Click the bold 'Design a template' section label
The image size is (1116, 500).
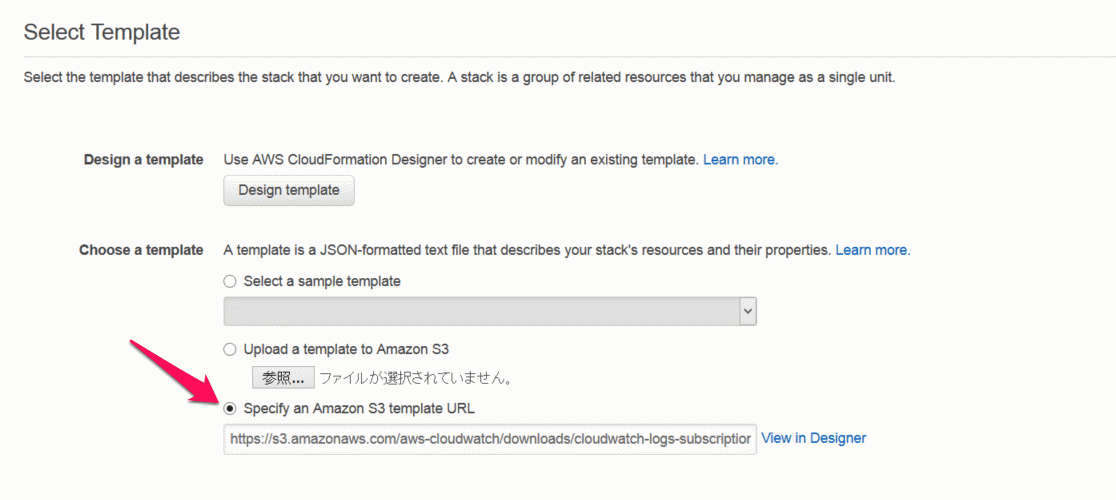[144, 160]
